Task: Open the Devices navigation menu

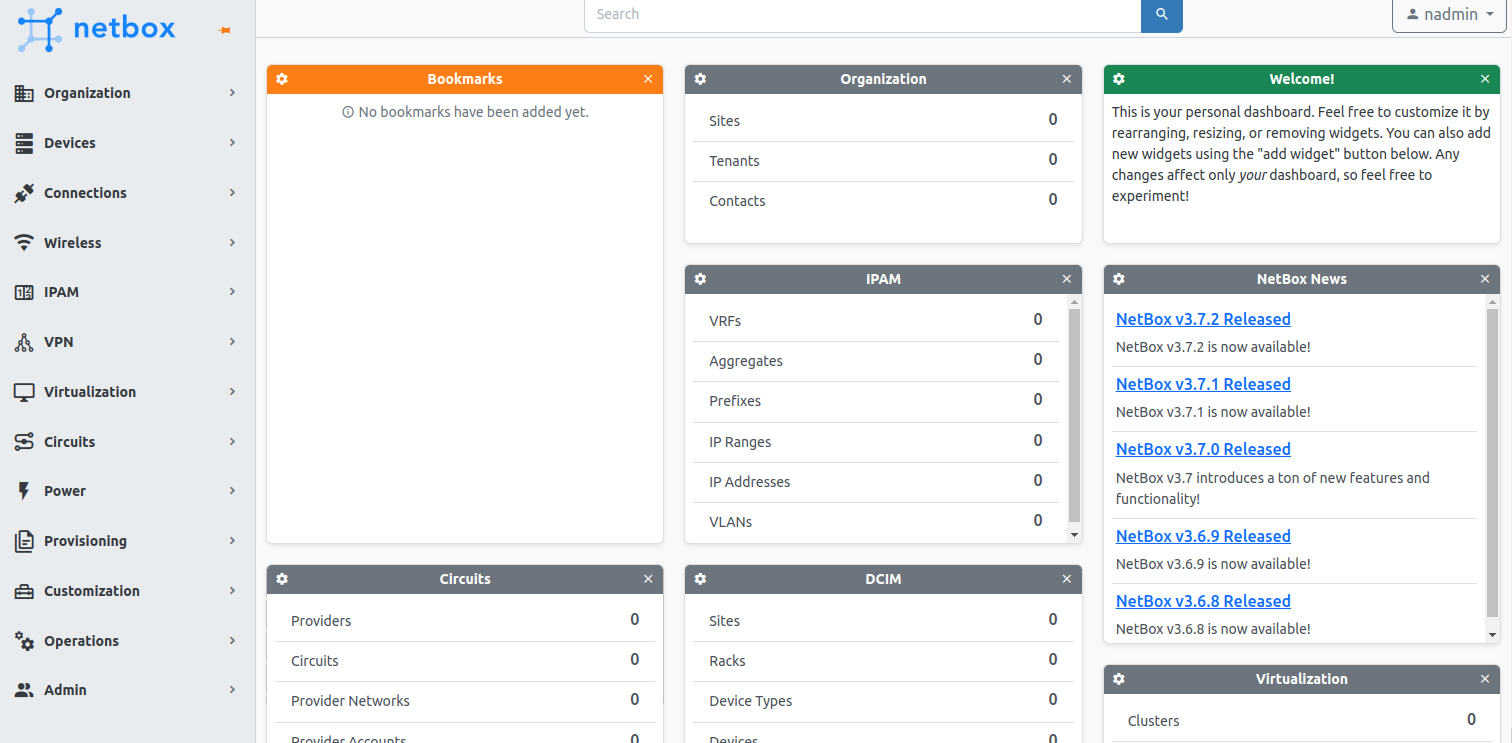Action: (x=126, y=143)
